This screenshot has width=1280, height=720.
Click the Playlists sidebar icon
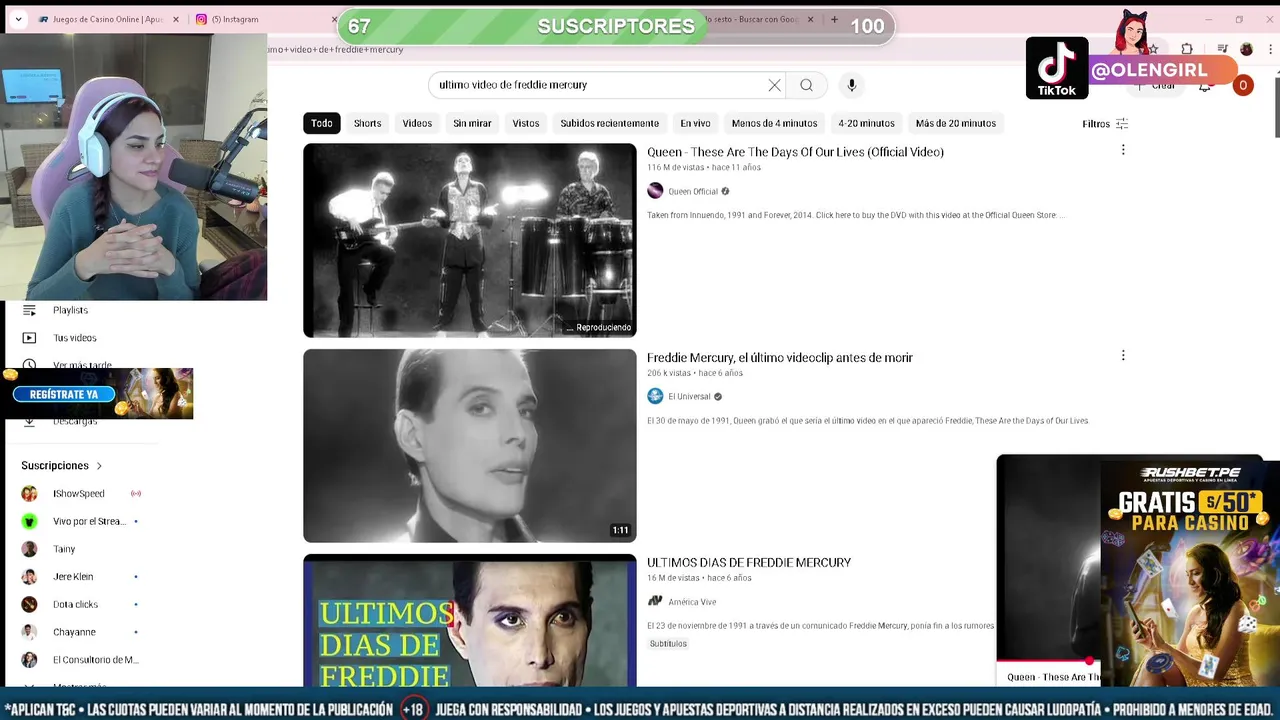point(29,310)
